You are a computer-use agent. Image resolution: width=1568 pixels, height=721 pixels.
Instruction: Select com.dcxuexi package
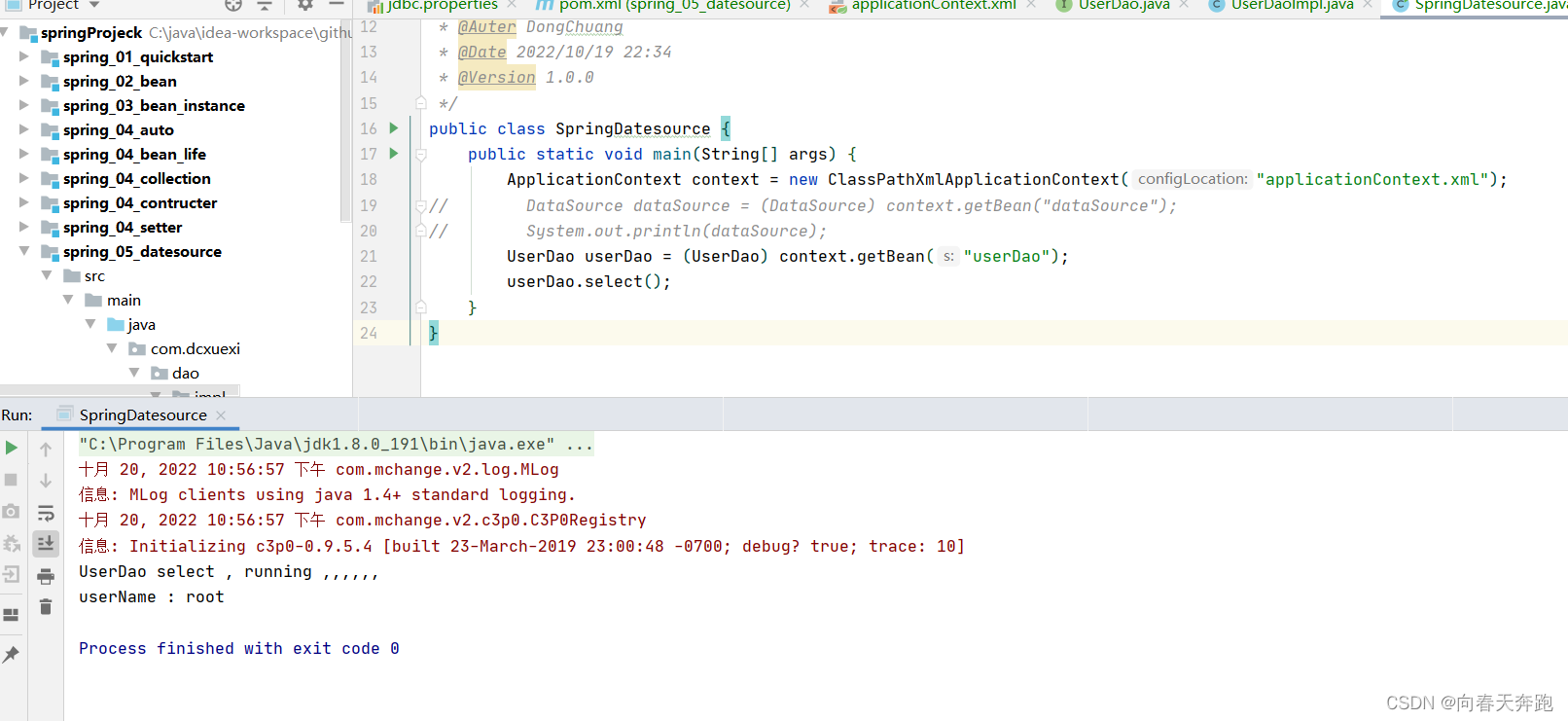[x=196, y=349]
